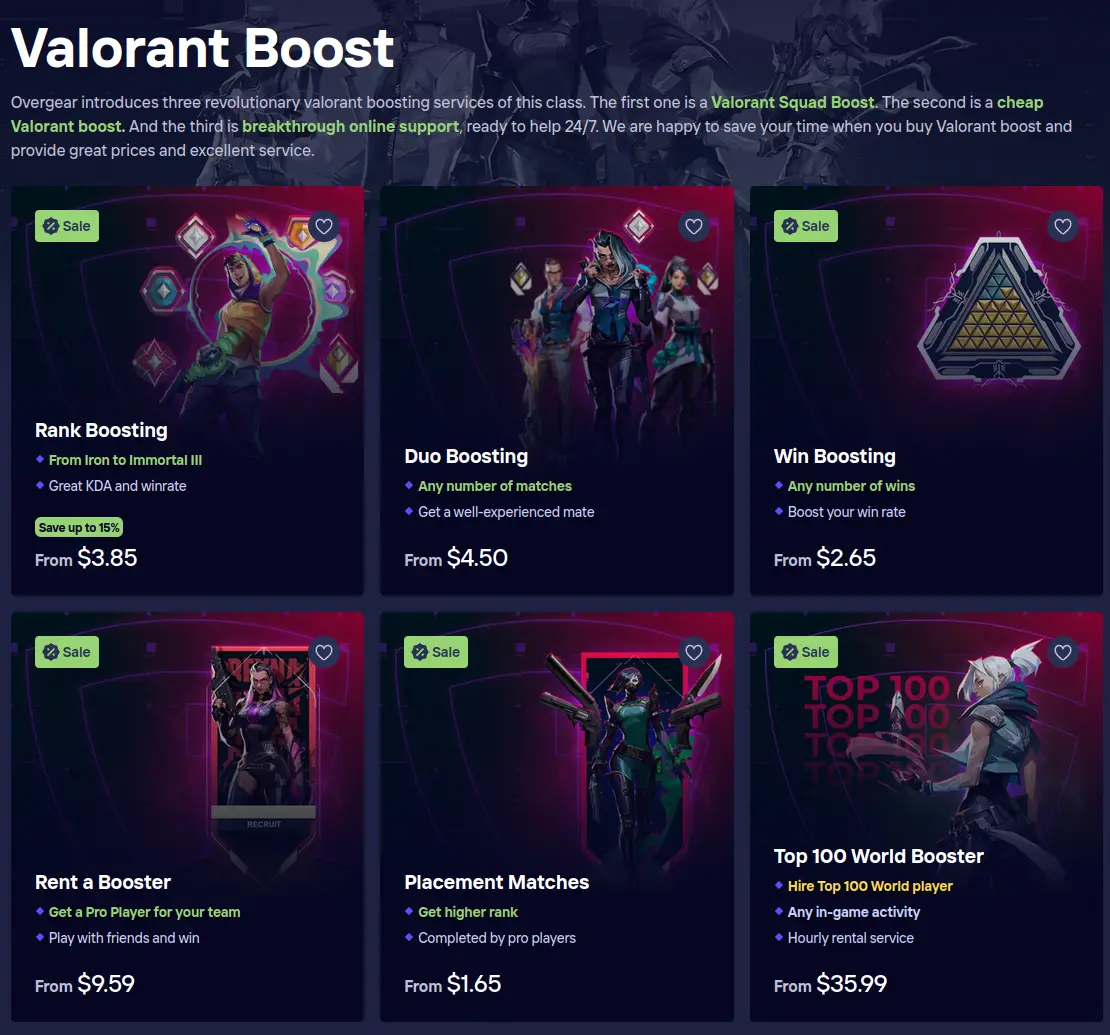Add Win Boosting to favorites with heart

click(x=1063, y=227)
